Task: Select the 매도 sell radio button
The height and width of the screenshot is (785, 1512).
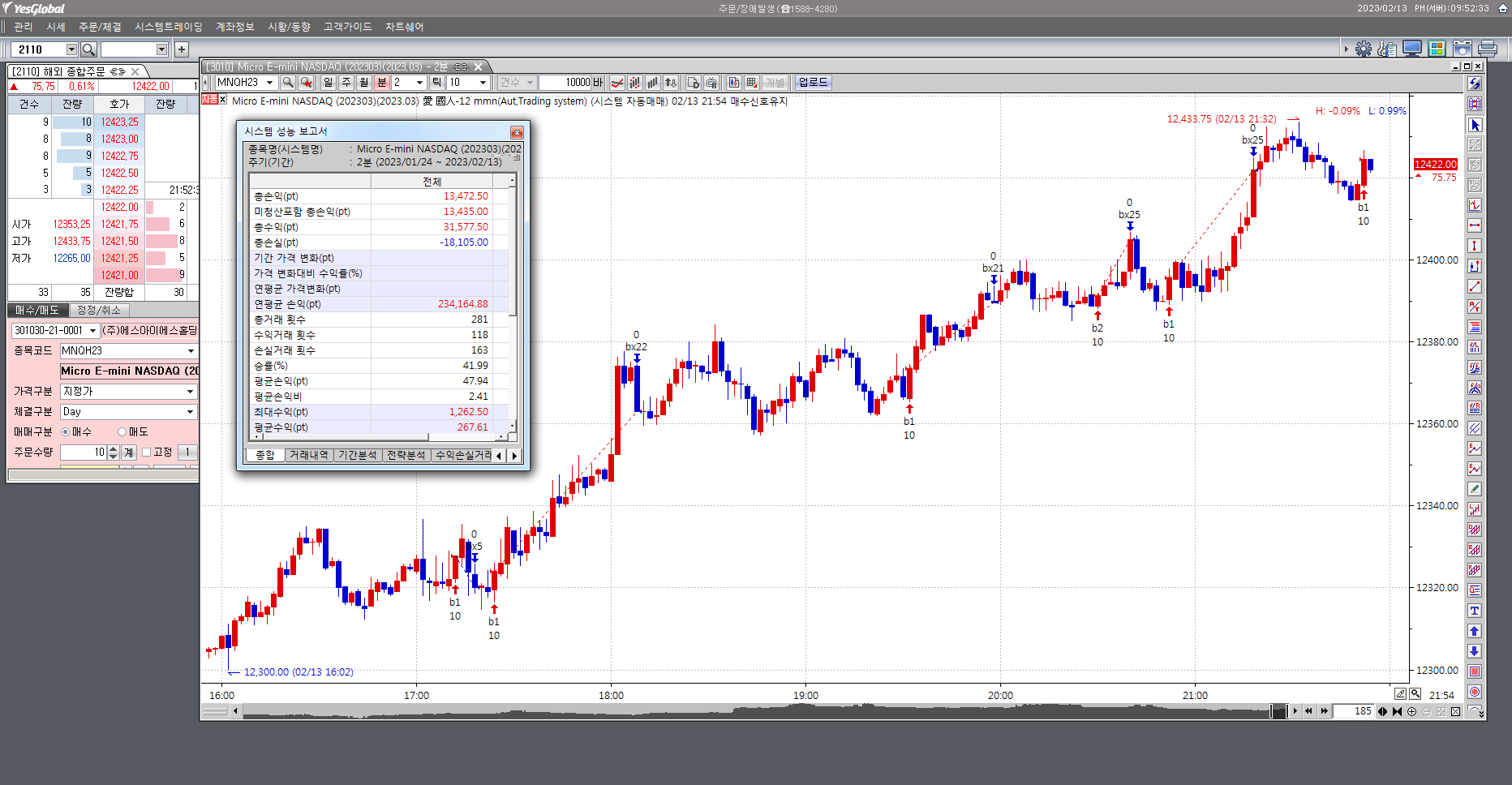Action: click(122, 432)
